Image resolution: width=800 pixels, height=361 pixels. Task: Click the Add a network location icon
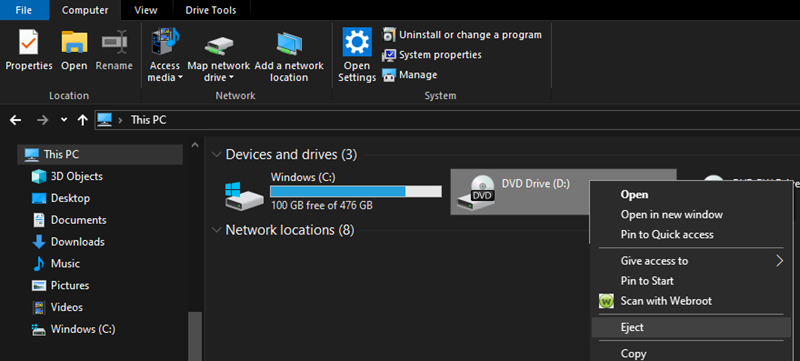(x=289, y=44)
